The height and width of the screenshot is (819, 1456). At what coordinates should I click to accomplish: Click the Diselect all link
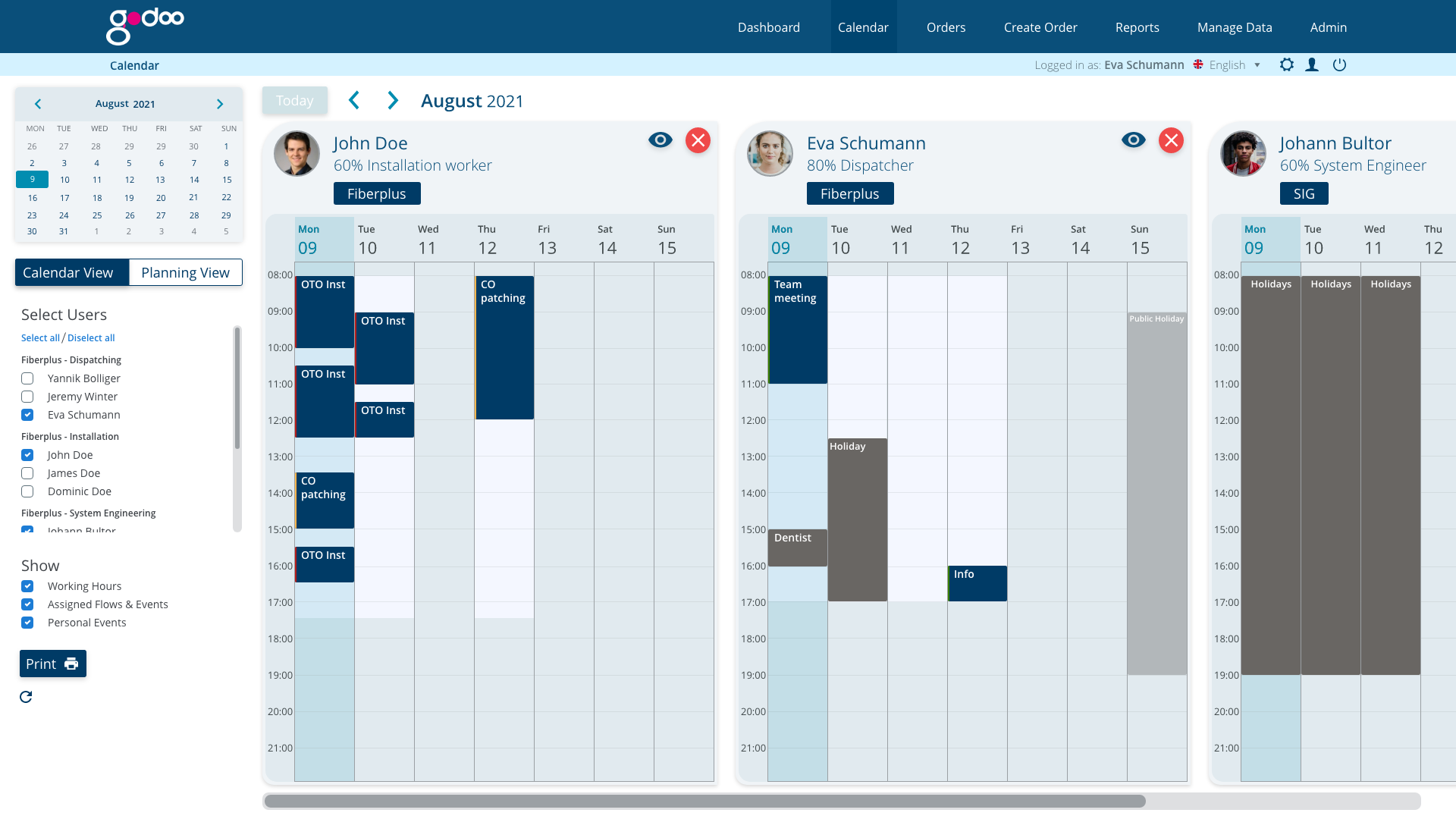click(x=91, y=337)
